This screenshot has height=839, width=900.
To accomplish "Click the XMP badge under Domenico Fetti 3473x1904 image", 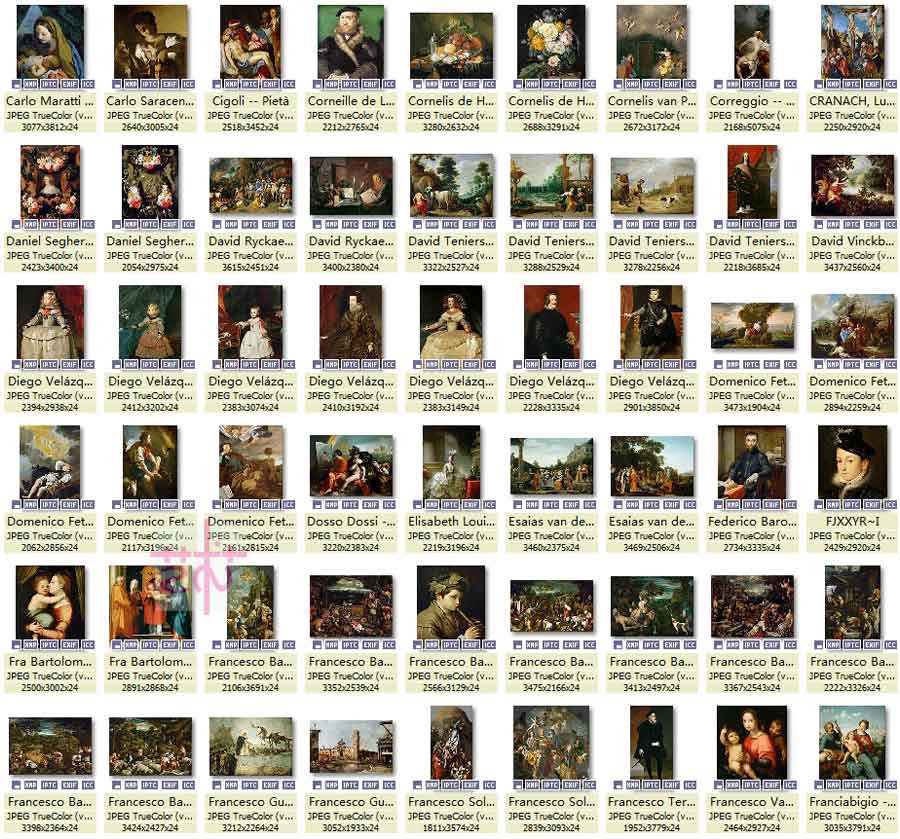I will pos(732,364).
